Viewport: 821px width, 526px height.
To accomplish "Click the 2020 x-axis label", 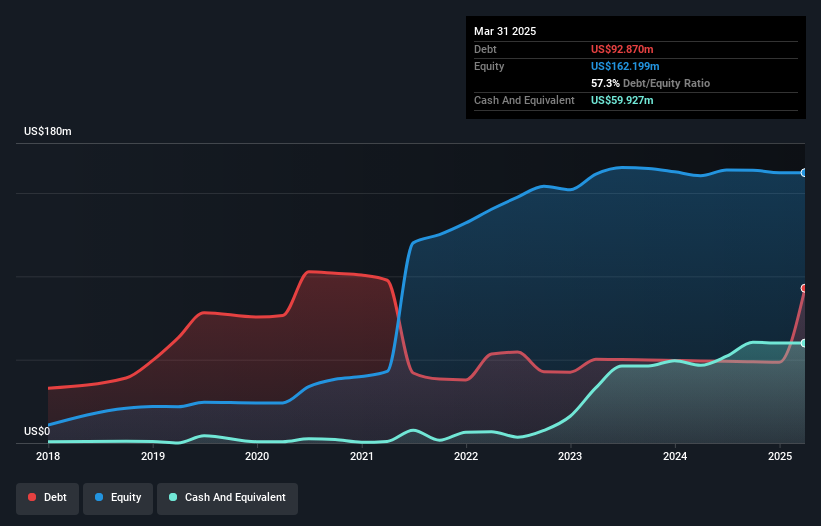I will tap(257, 456).
